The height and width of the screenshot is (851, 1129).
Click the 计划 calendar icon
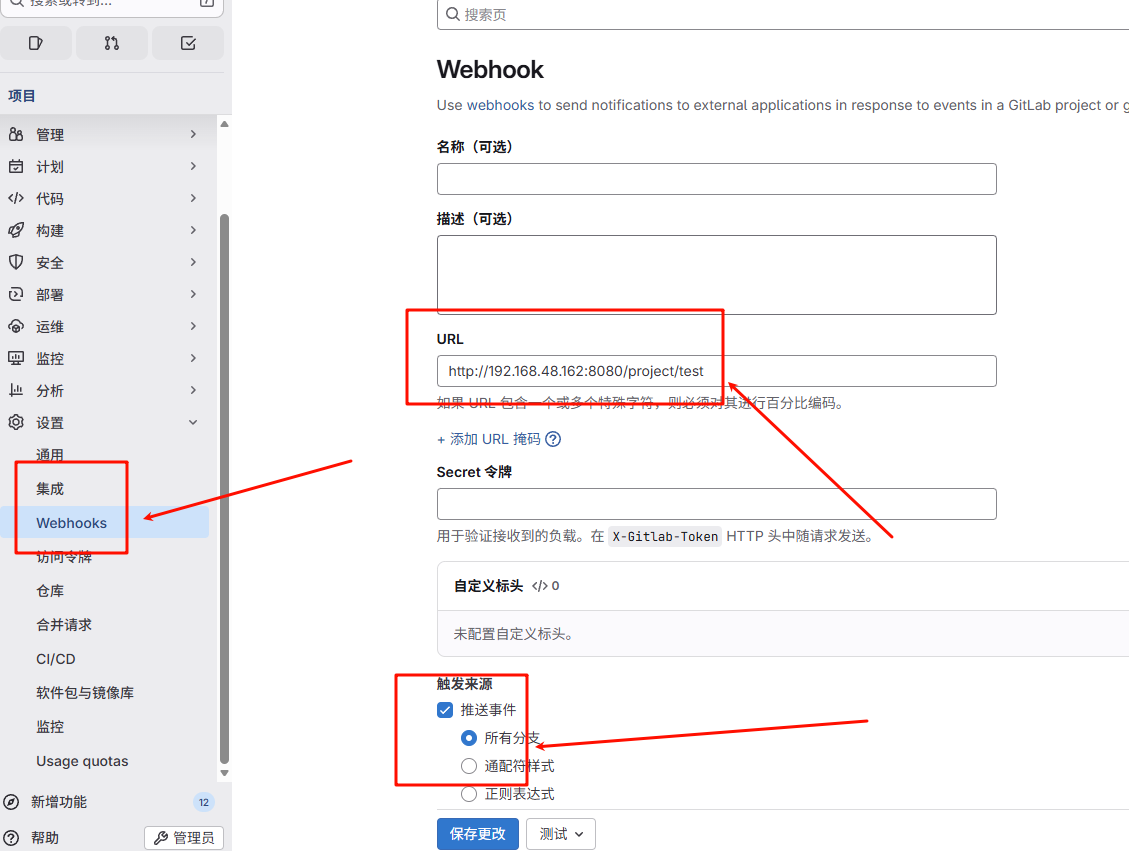point(16,166)
